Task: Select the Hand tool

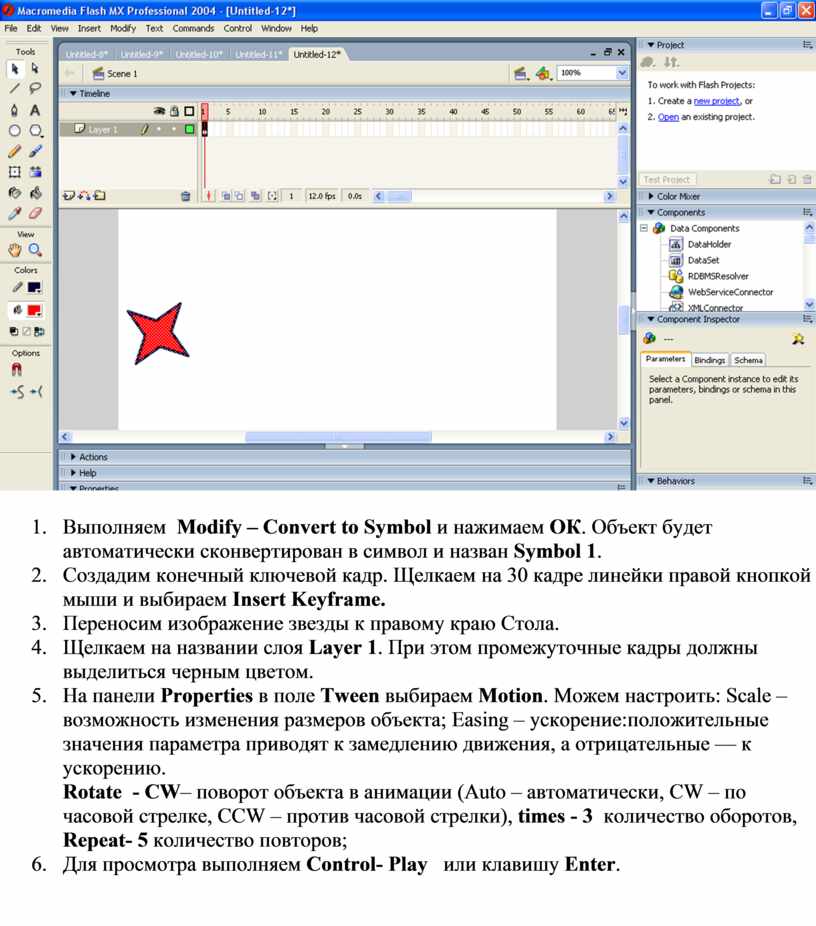Action: tap(15, 250)
